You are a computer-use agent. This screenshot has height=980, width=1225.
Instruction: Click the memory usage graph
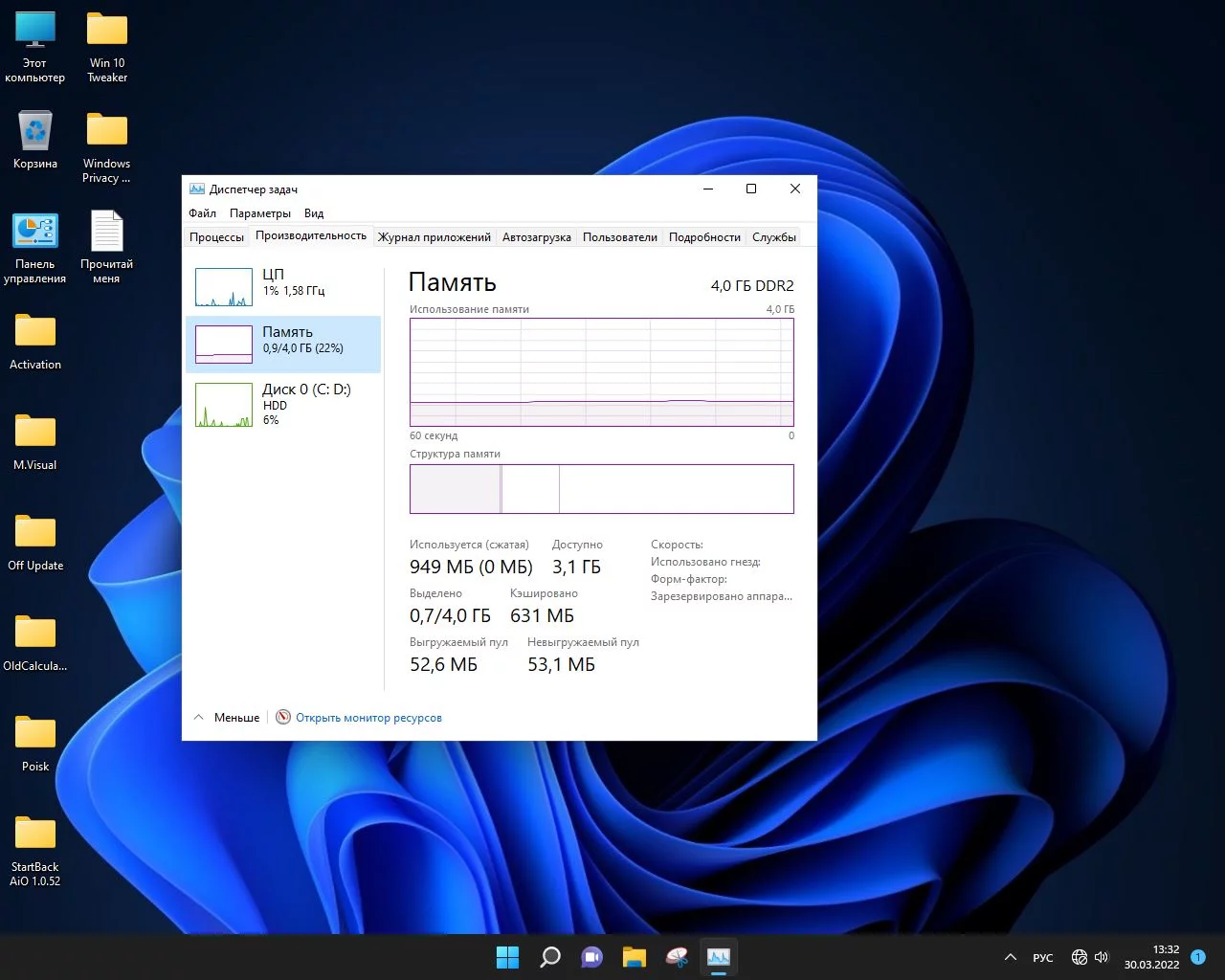click(x=601, y=372)
